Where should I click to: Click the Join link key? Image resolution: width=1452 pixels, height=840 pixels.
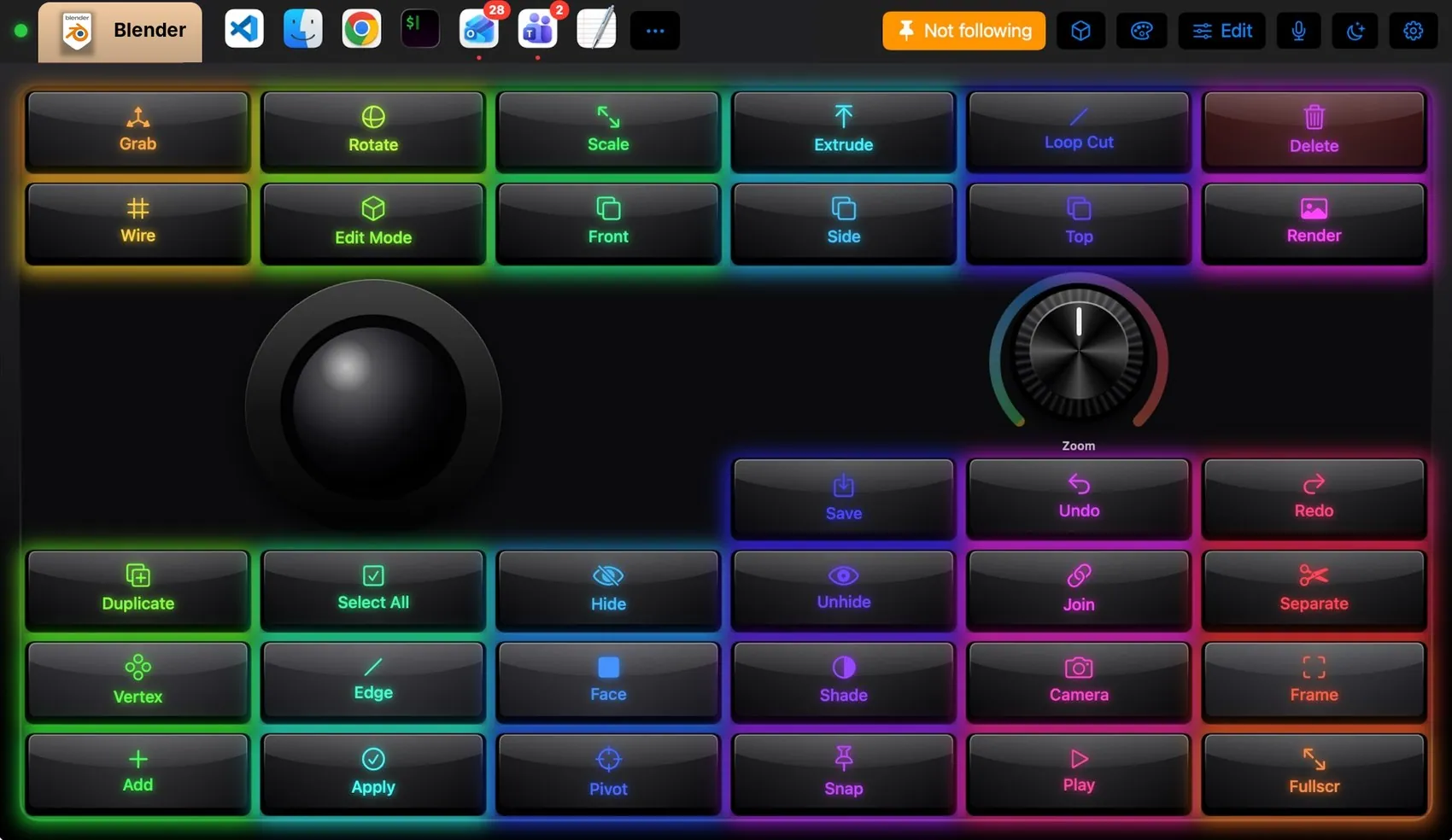point(1079,590)
